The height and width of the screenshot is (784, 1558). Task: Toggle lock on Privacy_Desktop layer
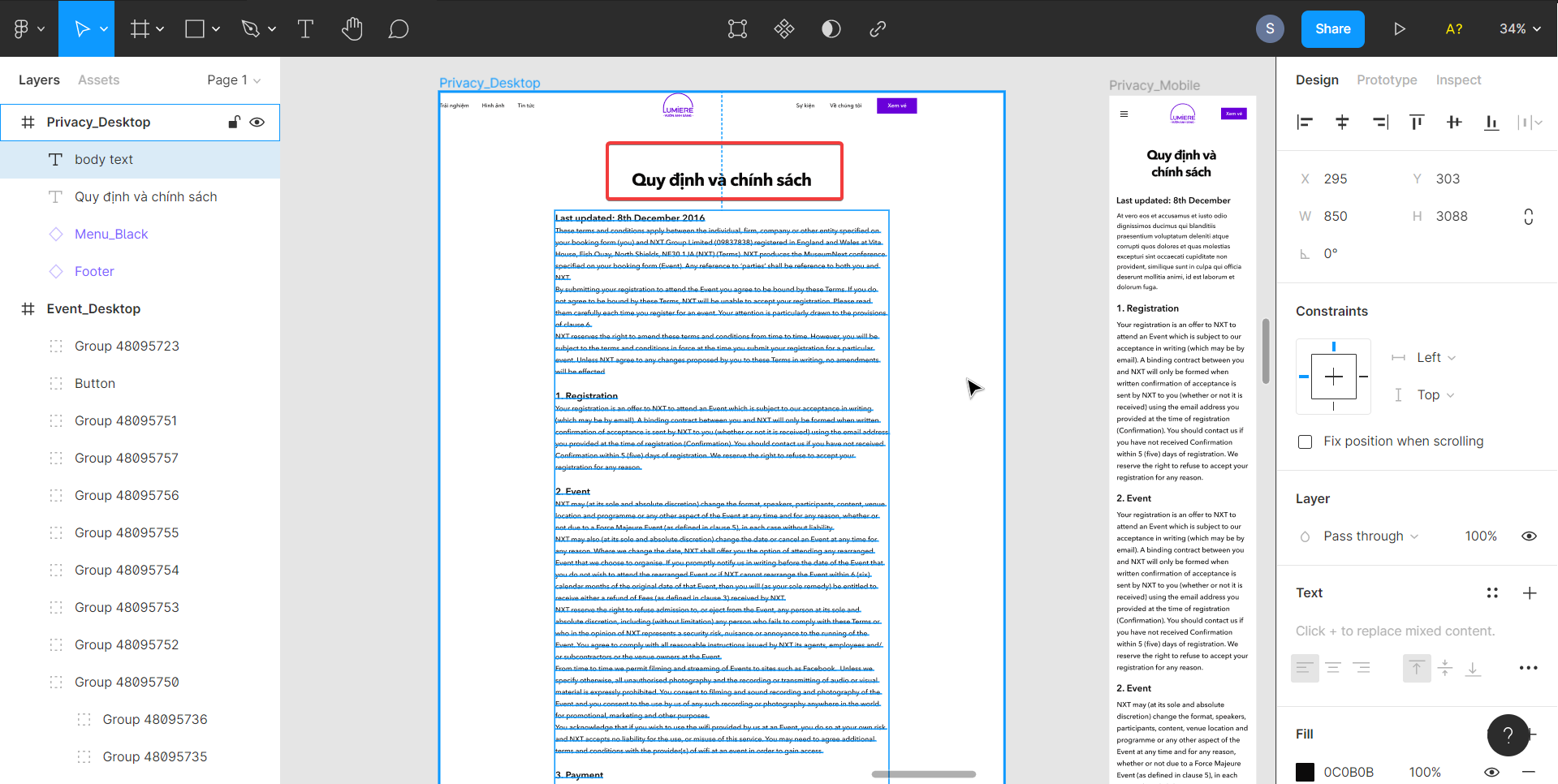click(234, 123)
